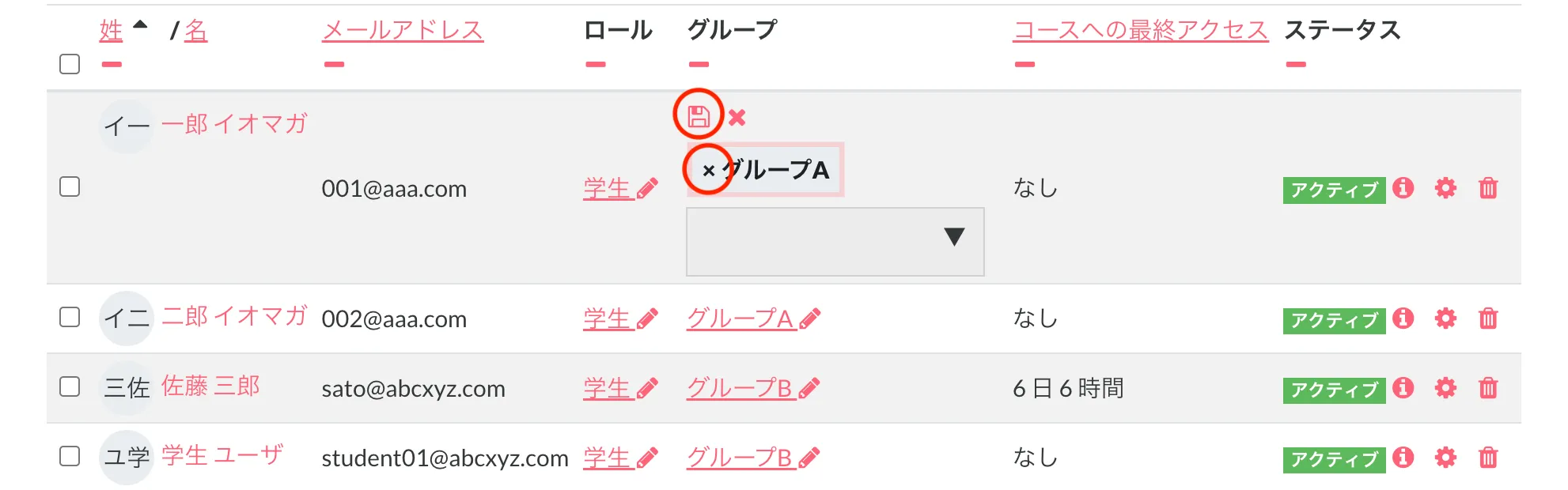Viewport: 1568px width, 490px height.
Task: Sort by メールアドレス column header
Action: click(403, 30)
